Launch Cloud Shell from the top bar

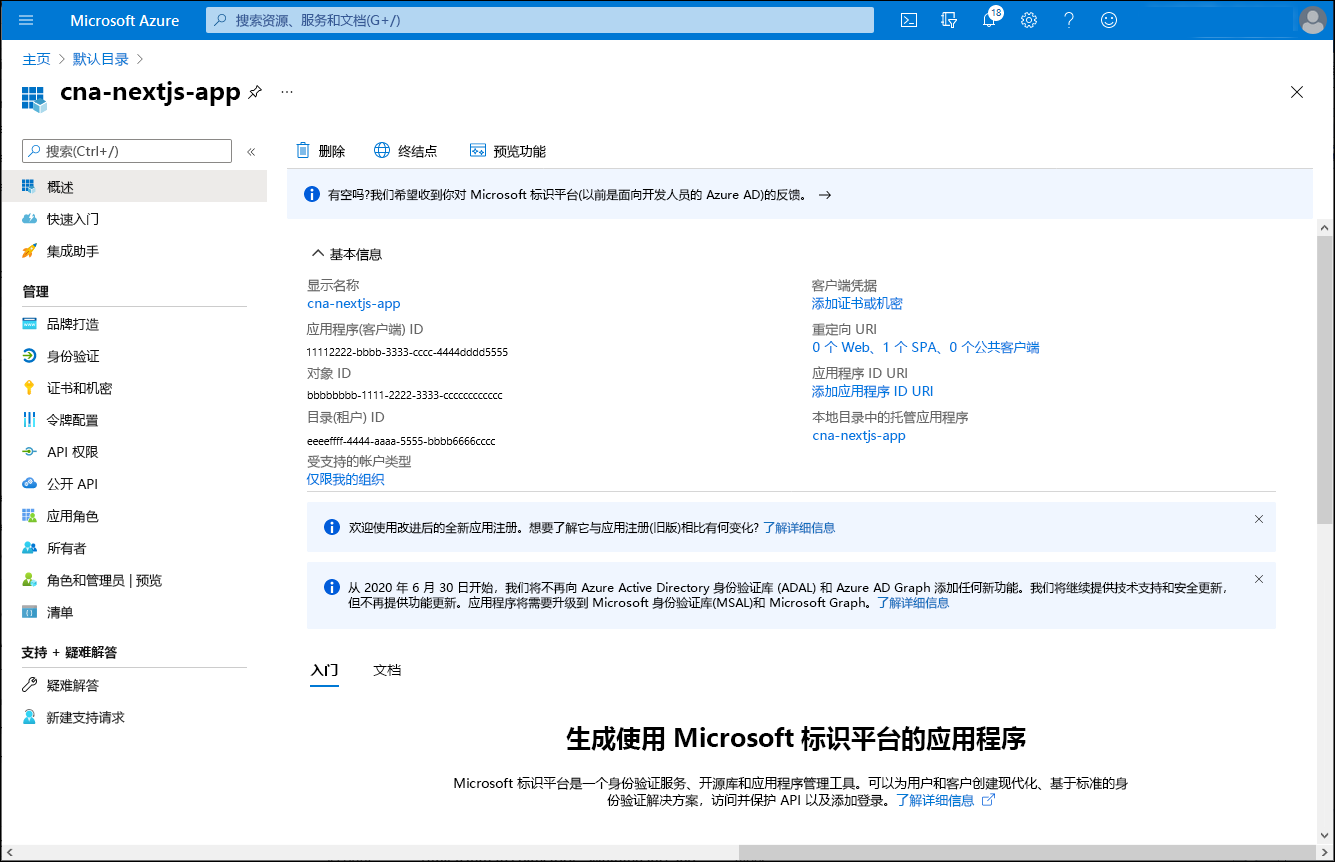point(909,20)
